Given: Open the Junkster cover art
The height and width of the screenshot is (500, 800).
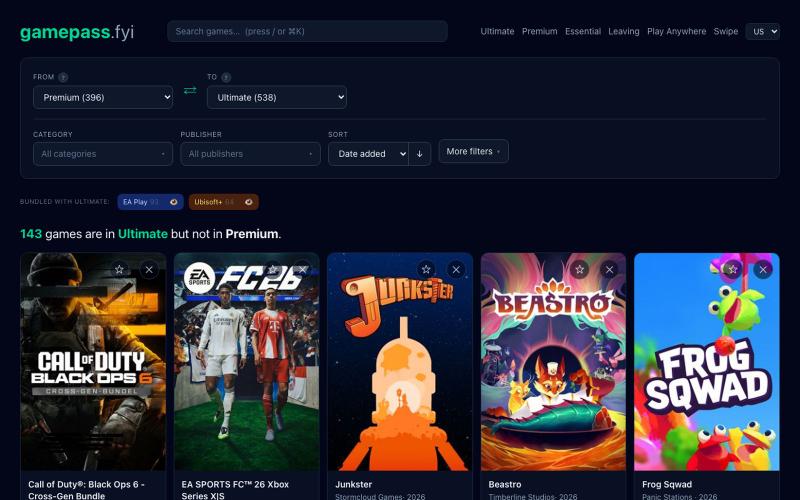Looking at the screenshot, I should [x=400, y=362].
